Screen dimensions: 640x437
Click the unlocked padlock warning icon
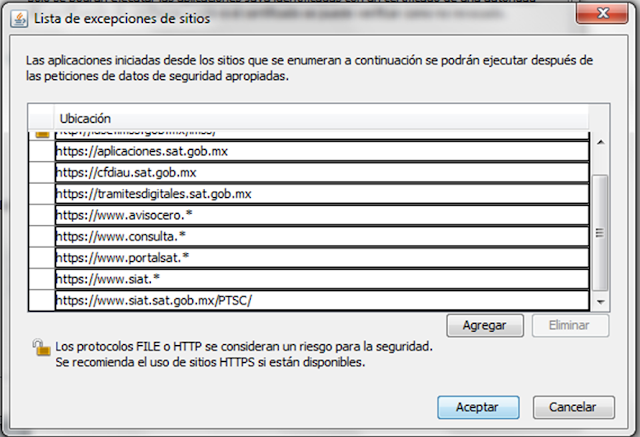point(41,348)
